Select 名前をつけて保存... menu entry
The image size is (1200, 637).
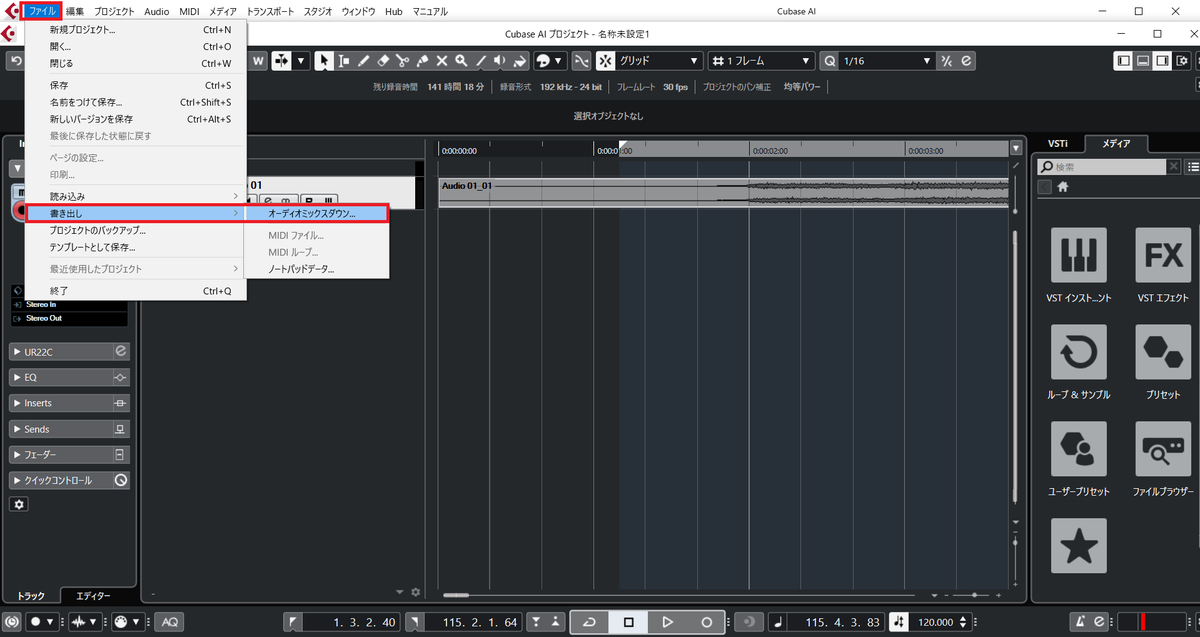(x=135, y=102)
